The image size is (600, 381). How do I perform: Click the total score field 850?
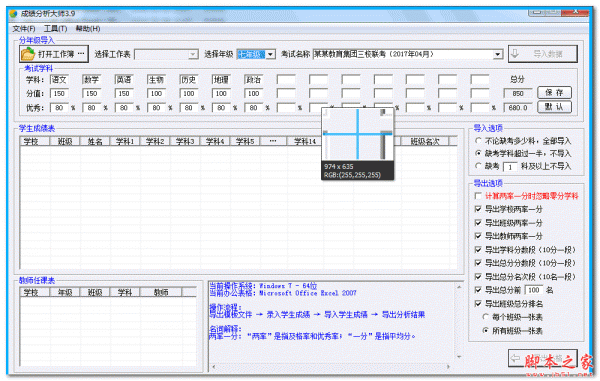(518, 93)
